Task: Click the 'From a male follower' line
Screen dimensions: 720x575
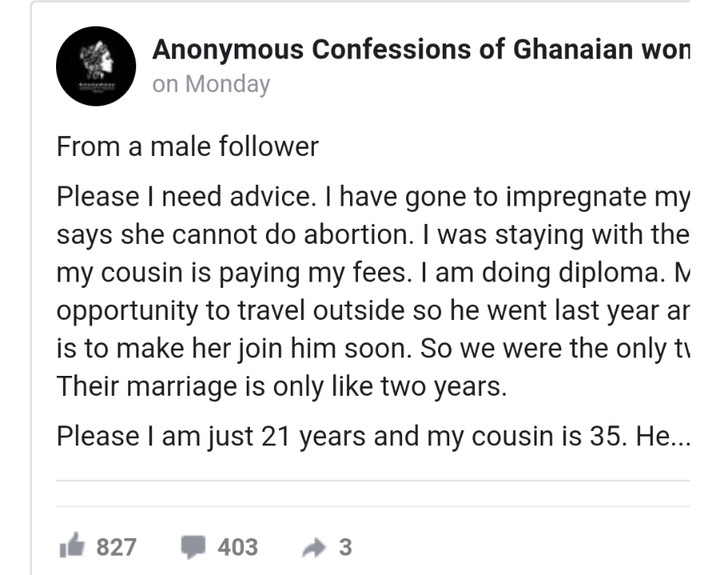Action: click(x=187, y=147)
